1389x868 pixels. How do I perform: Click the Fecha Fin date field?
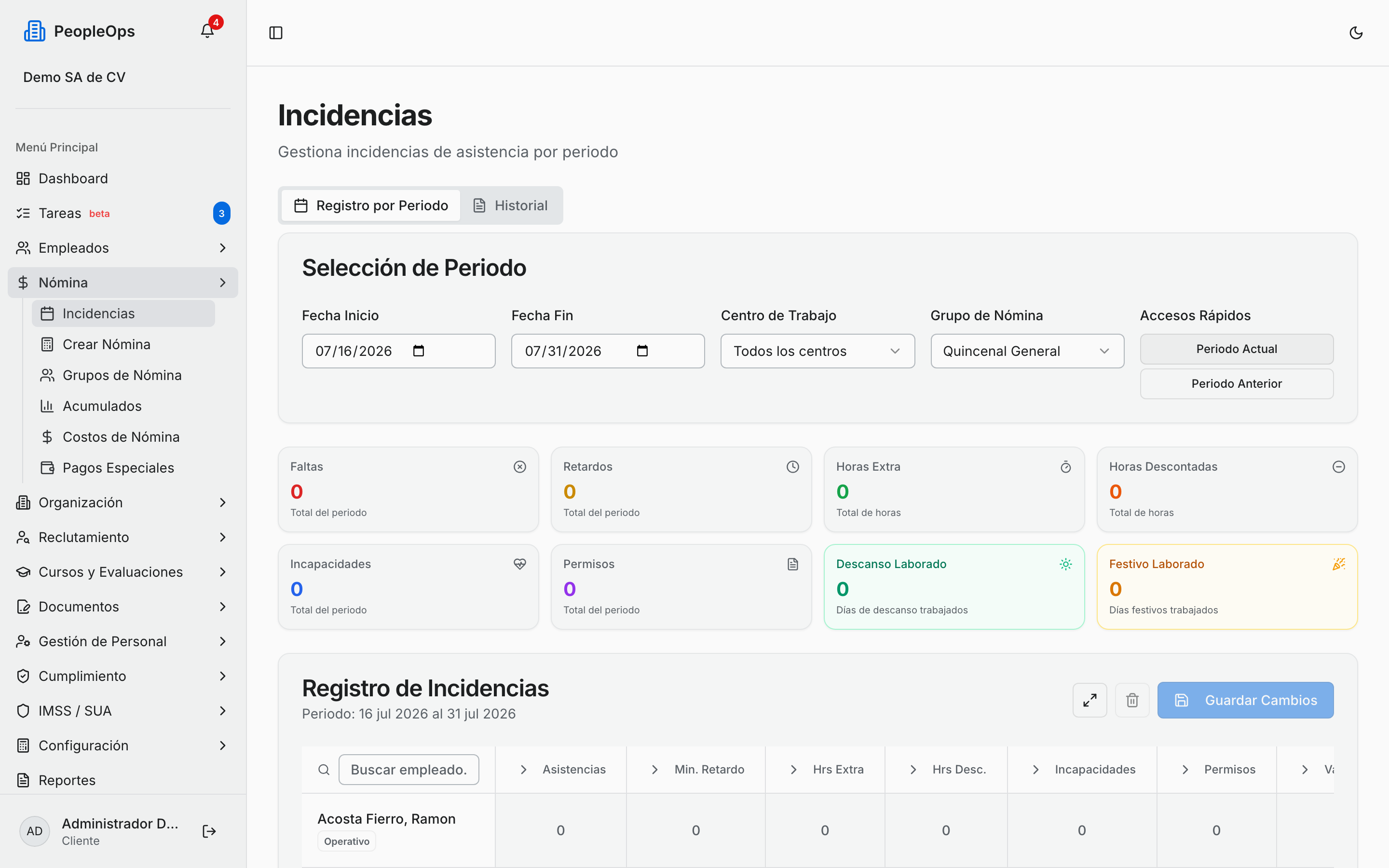point(608,351)
